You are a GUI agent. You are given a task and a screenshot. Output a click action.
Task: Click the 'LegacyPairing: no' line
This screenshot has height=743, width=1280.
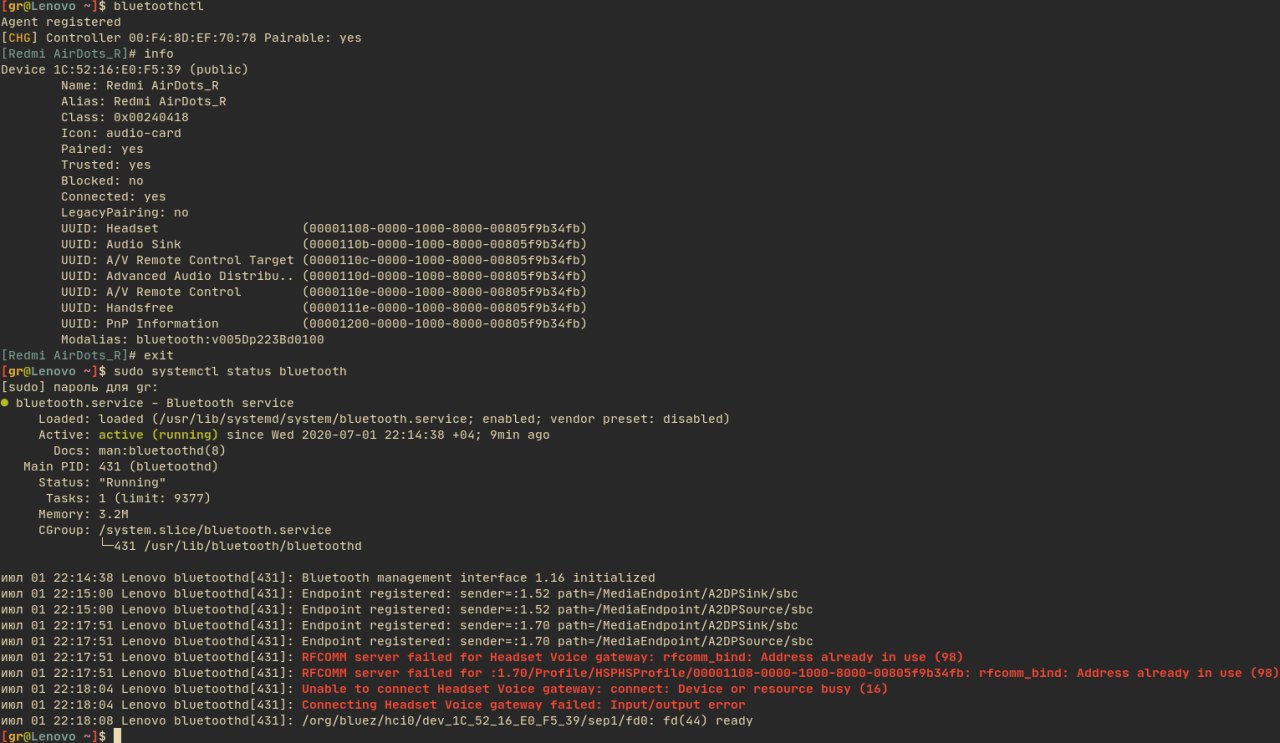(125, 213)
